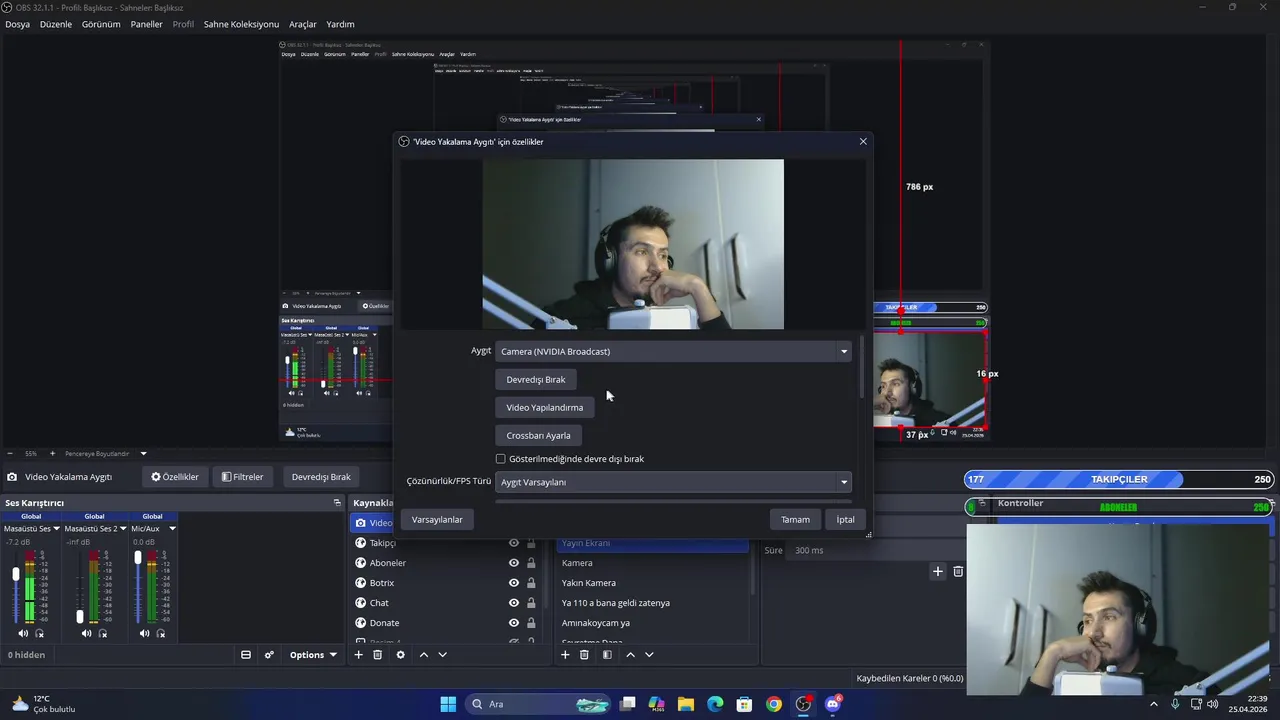Viewport: 1280px width, 720px height.
Task: Open Mic/Aux channel menu arrow
Action: (172, 529)
